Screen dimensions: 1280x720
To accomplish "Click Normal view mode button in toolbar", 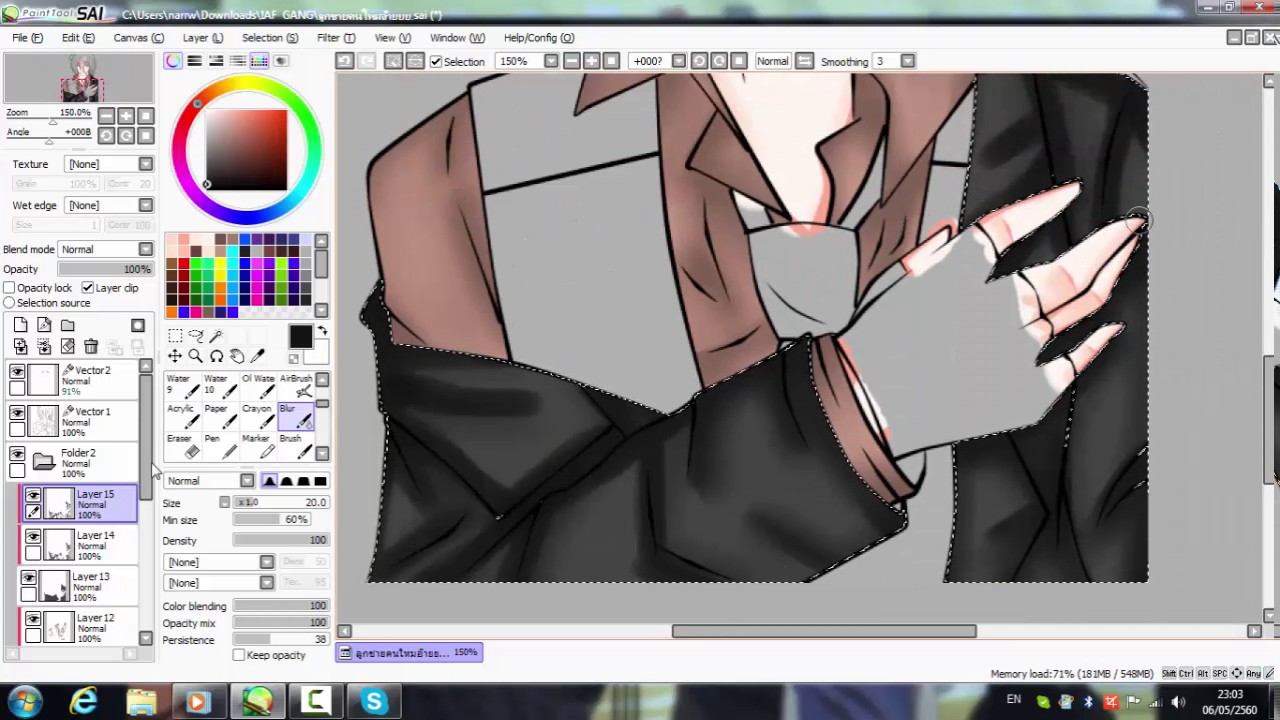I will [772, 61].
